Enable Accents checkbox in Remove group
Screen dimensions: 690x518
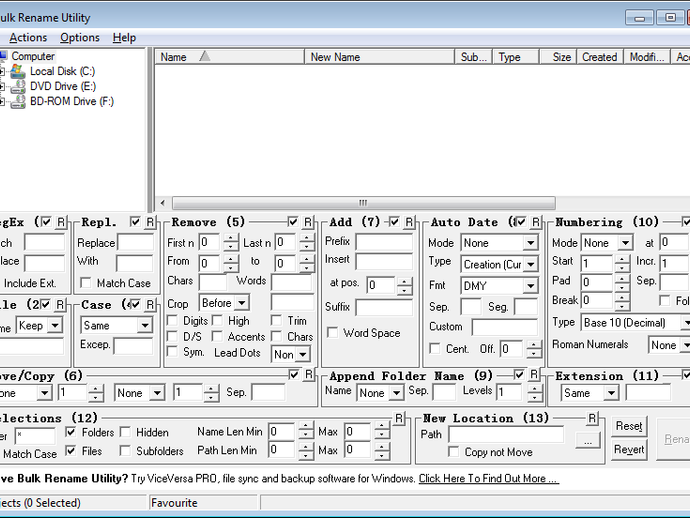217,336
